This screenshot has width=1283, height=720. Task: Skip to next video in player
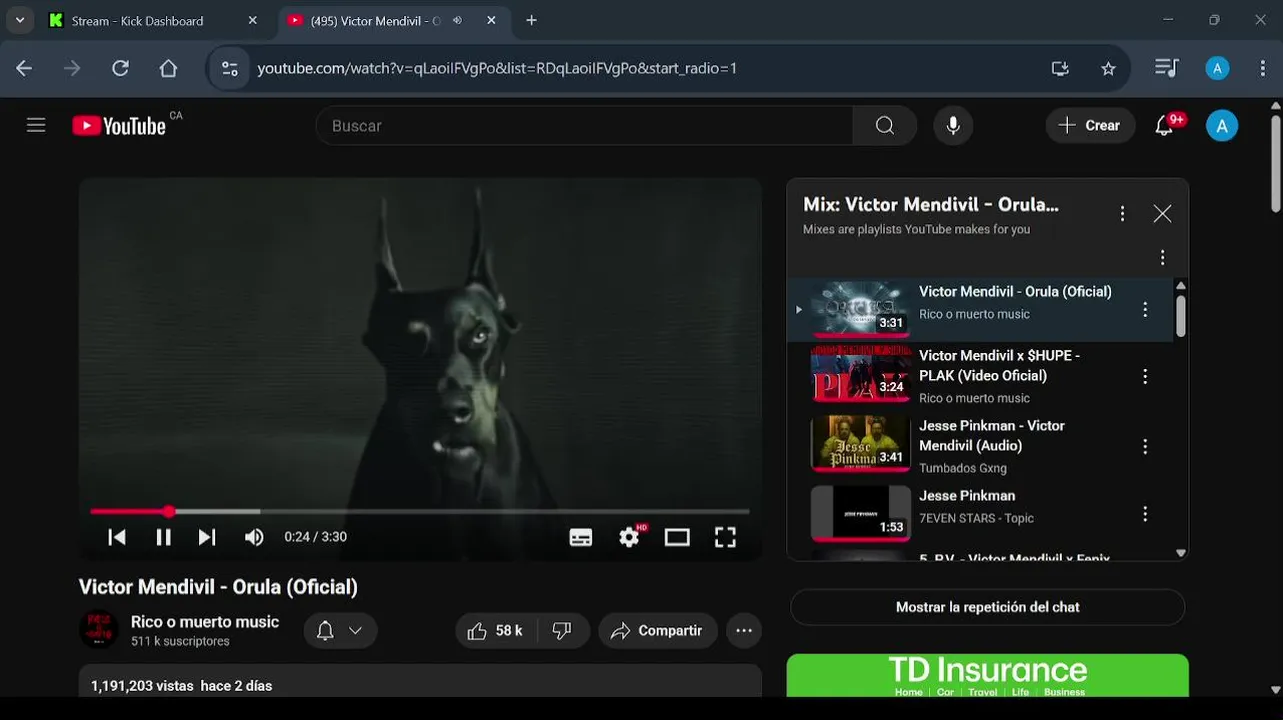point(206,537)
